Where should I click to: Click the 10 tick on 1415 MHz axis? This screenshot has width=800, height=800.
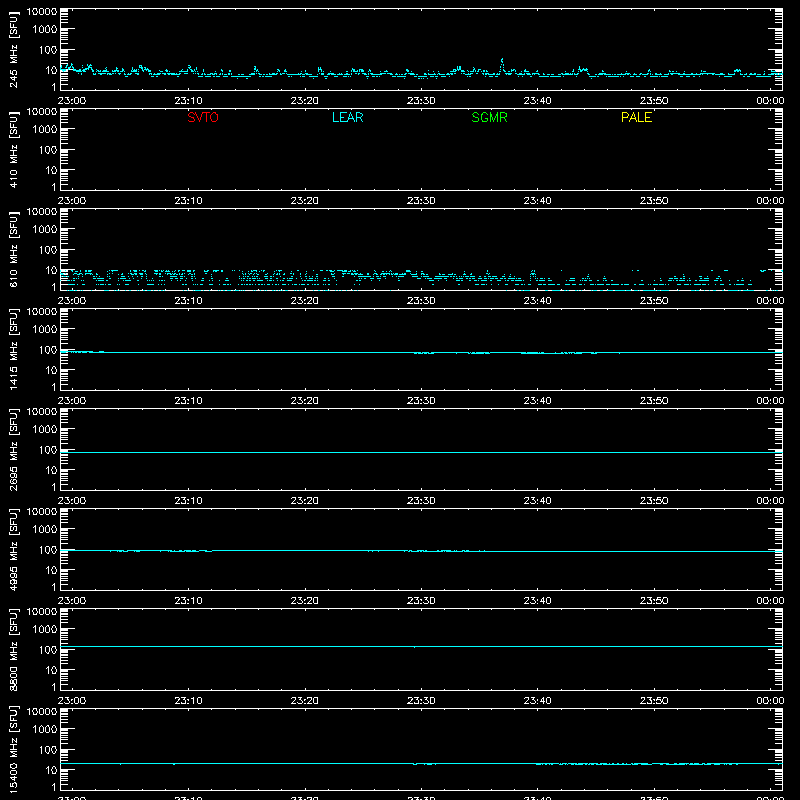51,370
